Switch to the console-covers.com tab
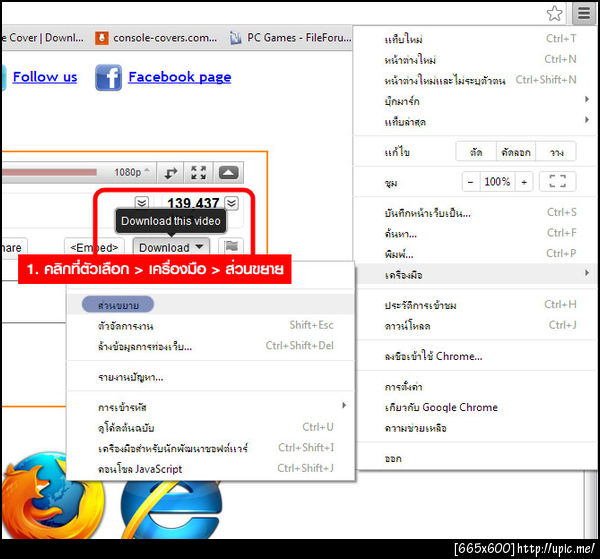The image size is (600, 559). coord(157,37)
